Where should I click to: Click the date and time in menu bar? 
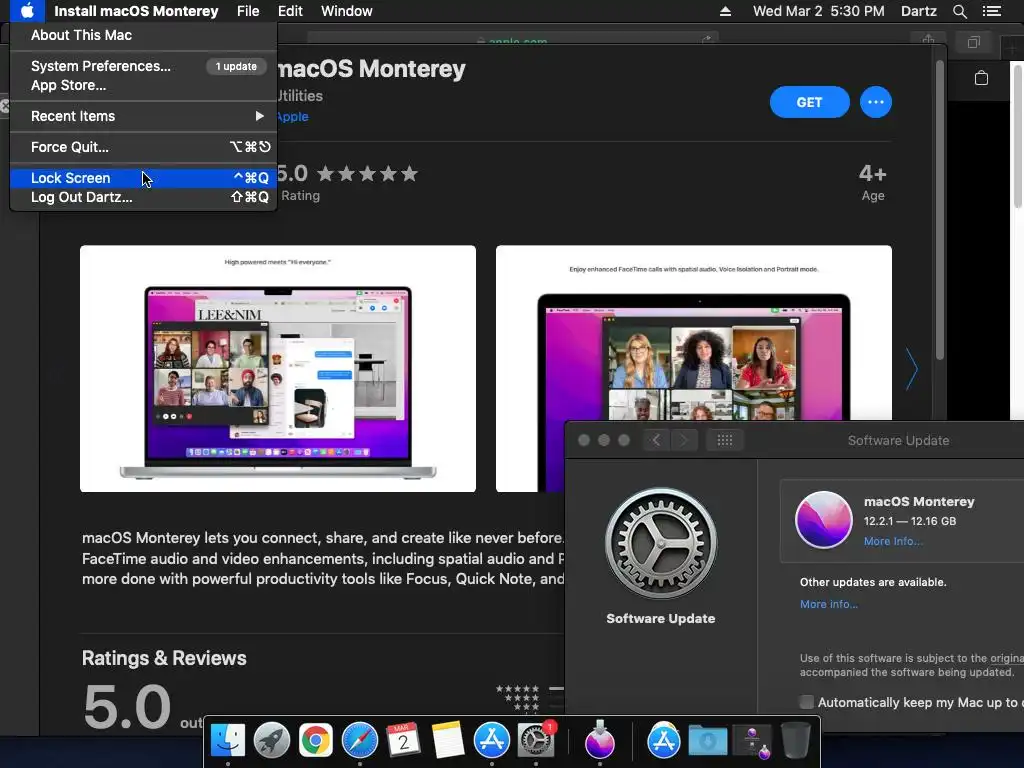tap(818, 11)
